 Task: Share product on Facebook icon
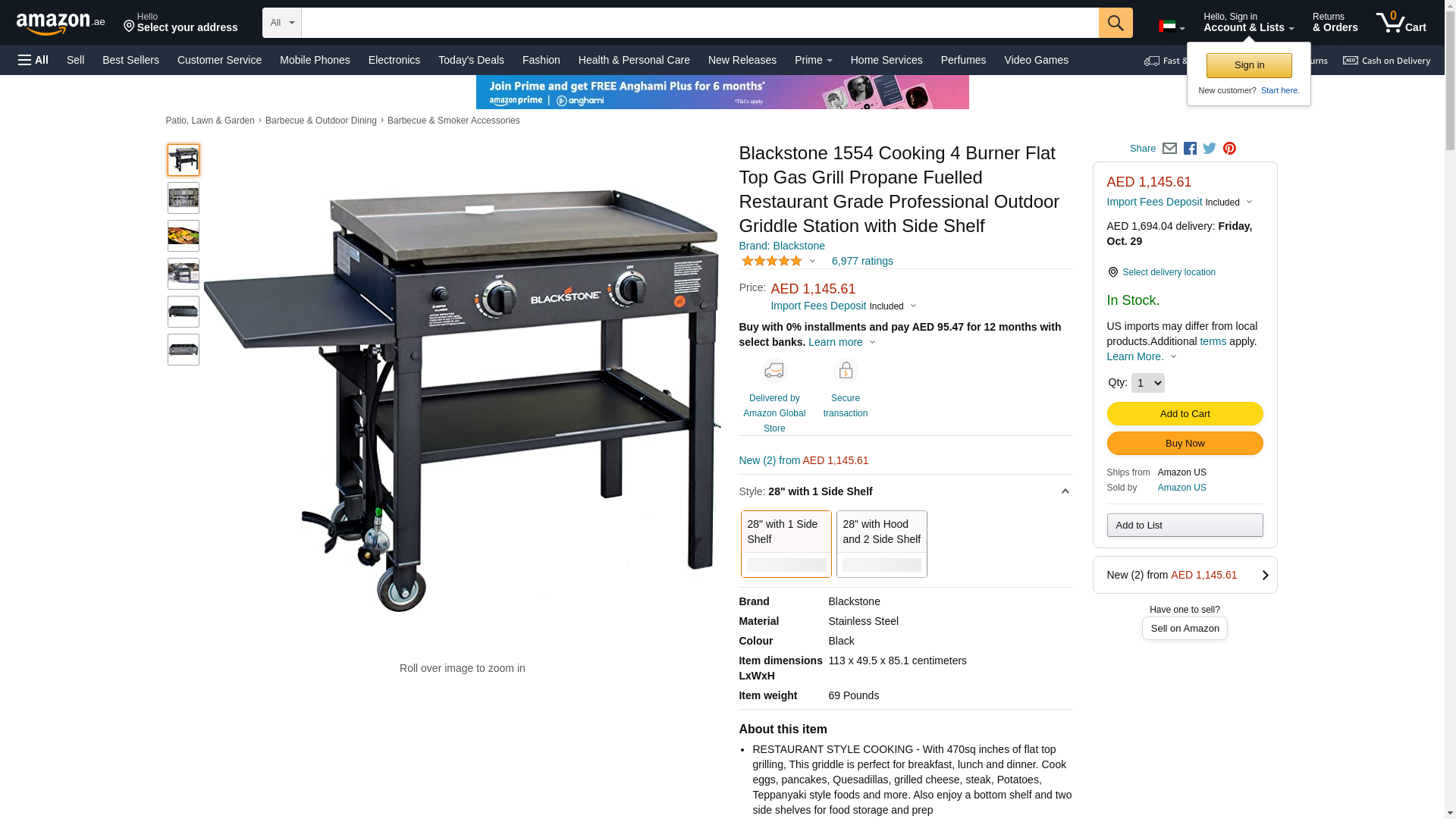[x=1190, y=149]
